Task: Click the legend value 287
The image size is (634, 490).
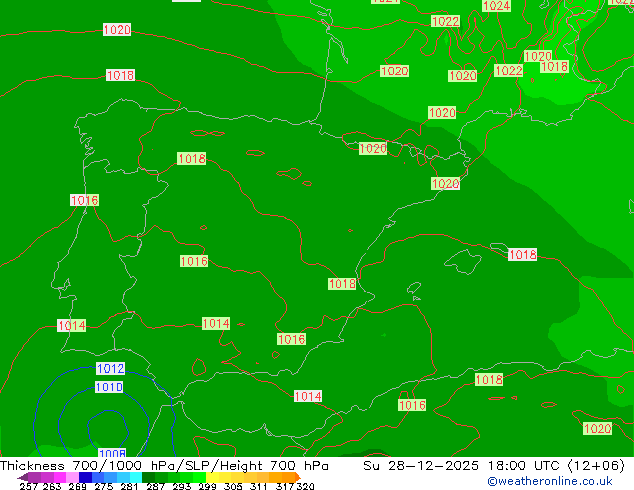Action: [x=156, y=486]
